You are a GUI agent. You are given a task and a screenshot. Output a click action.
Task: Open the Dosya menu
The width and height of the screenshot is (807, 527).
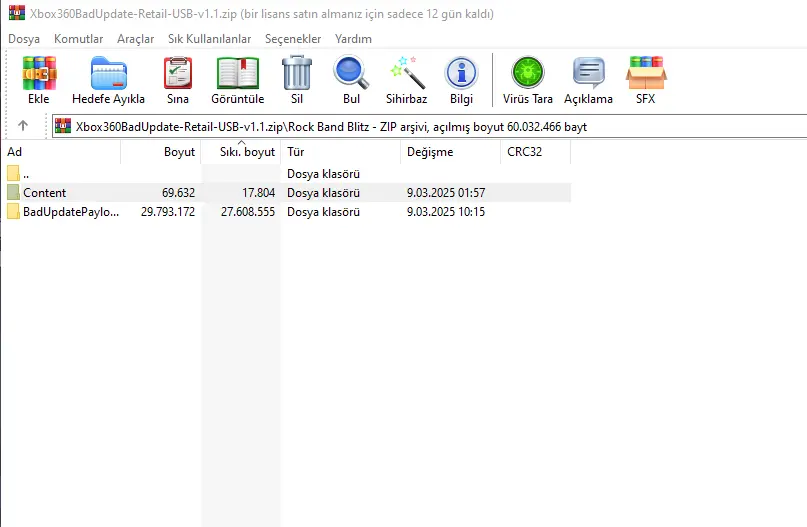click(24, 39)
